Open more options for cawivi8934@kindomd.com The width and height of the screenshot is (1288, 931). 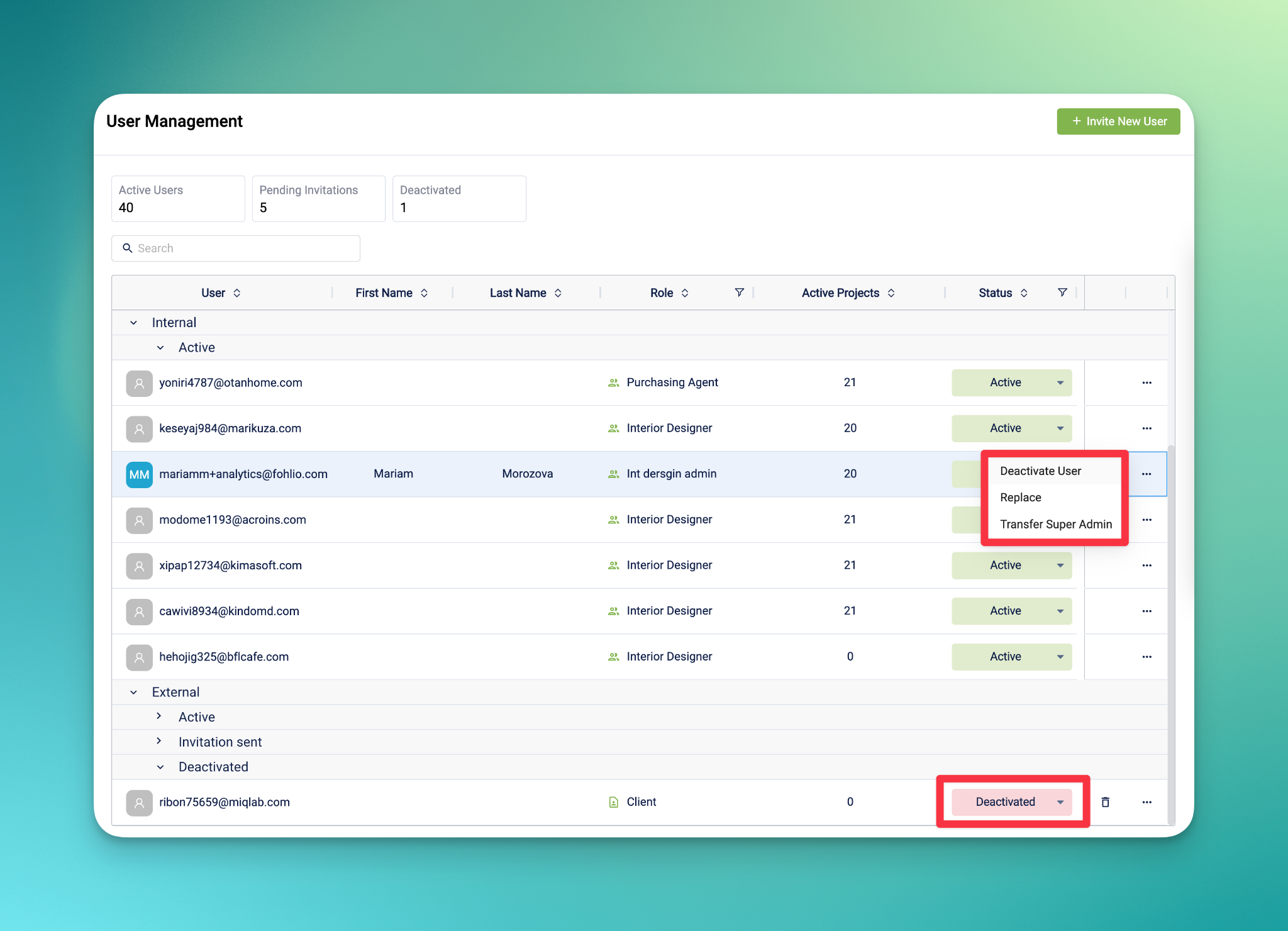click(x=1146, y=611)
